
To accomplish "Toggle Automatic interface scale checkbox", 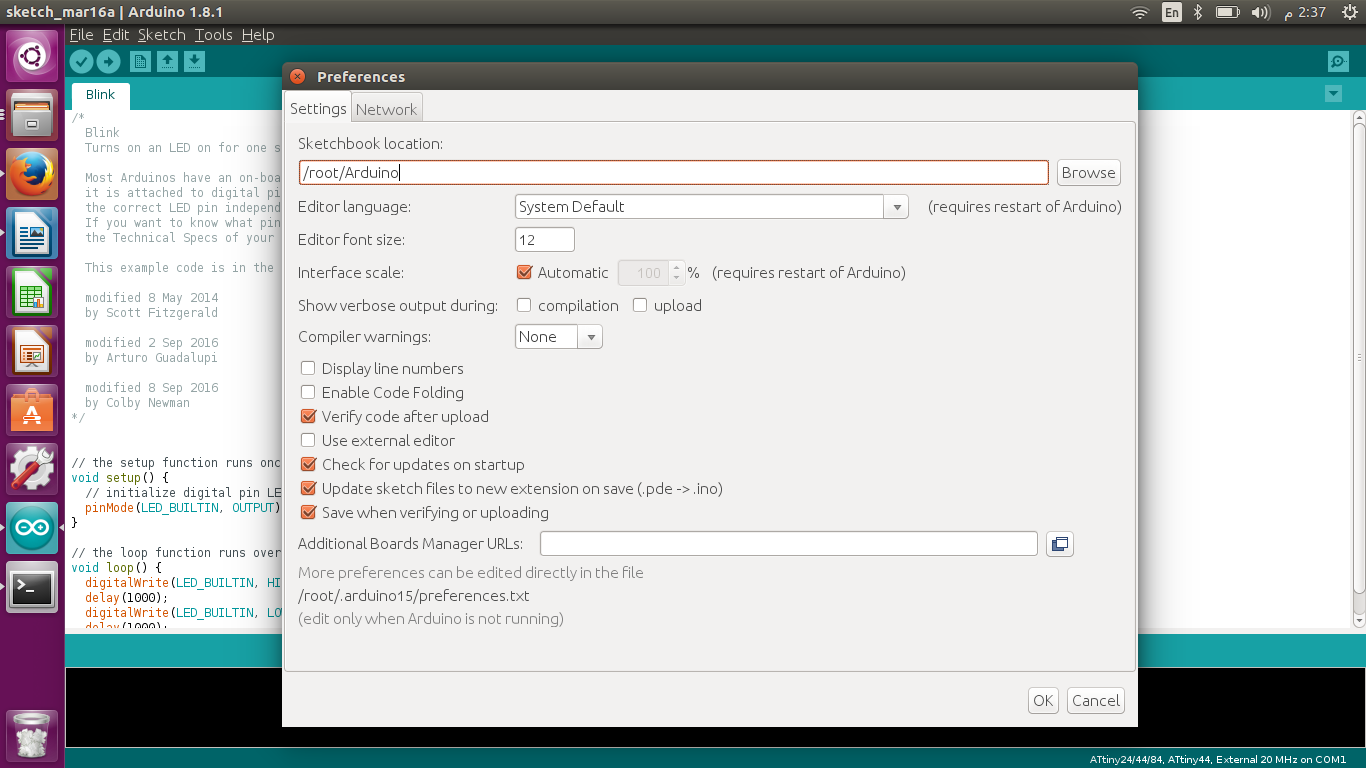I will 524,272.
